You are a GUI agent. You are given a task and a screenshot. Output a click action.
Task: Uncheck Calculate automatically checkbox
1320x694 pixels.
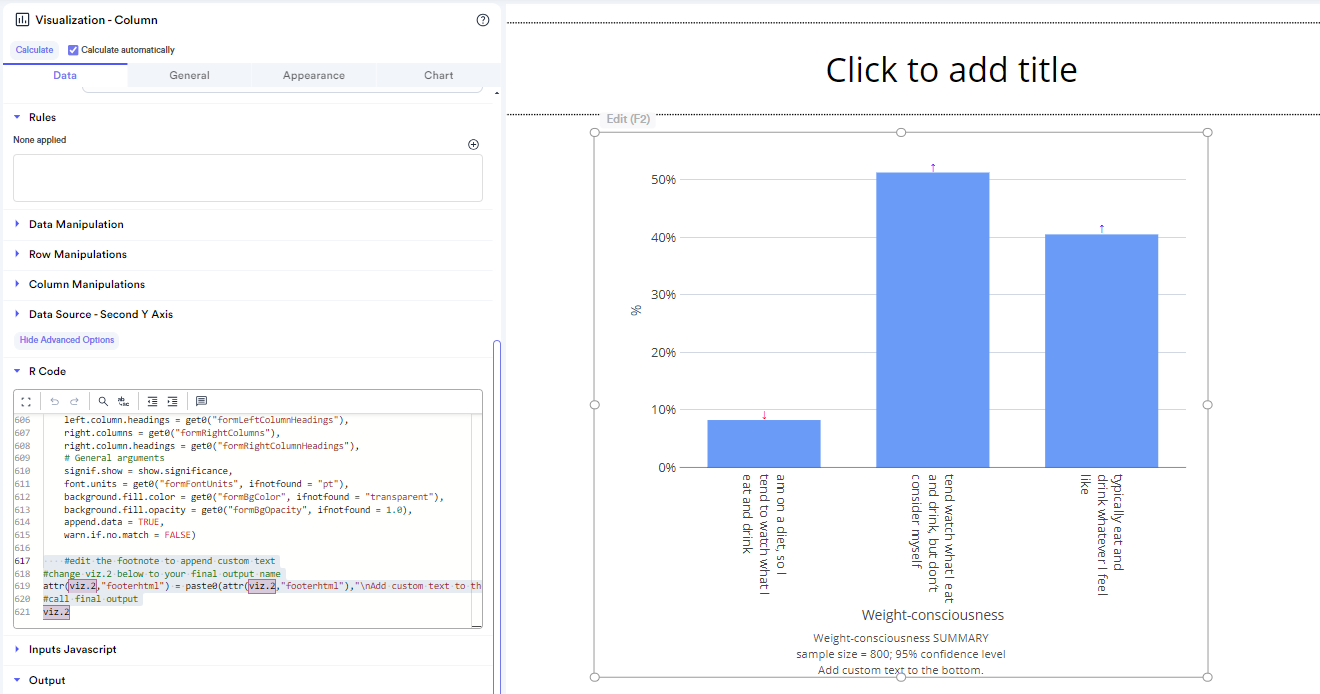tap(73, 50)
